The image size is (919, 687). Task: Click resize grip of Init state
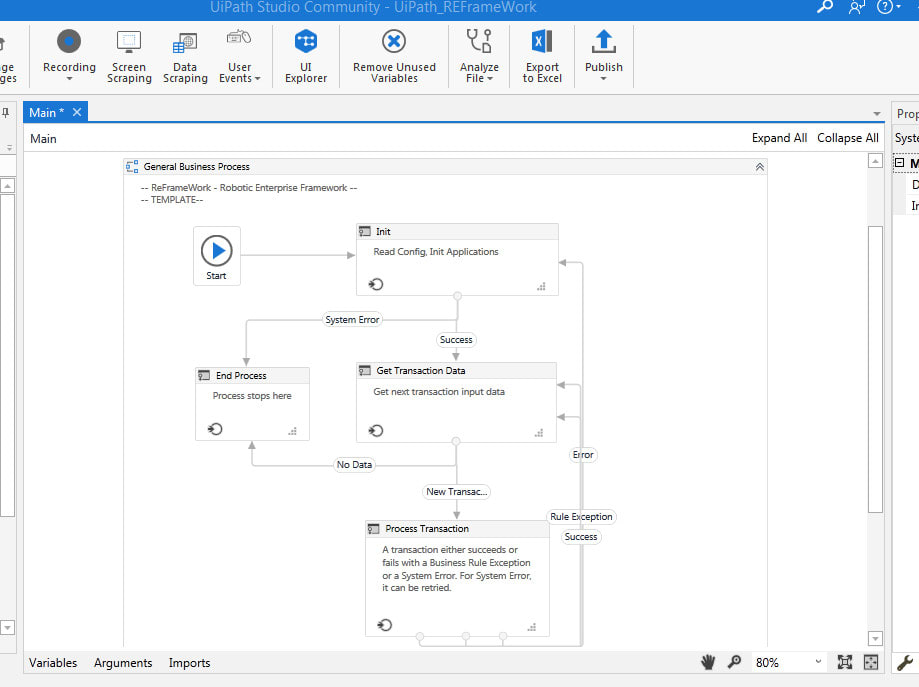[541, 287]
